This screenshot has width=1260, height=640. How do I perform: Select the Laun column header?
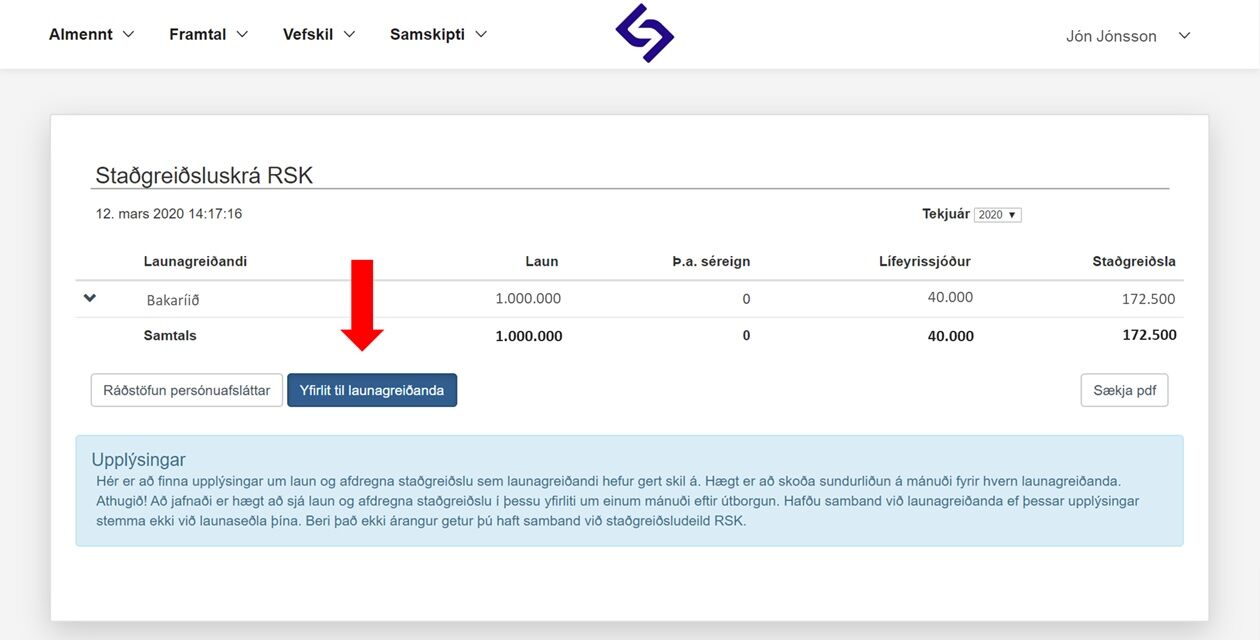coord(541,262)
